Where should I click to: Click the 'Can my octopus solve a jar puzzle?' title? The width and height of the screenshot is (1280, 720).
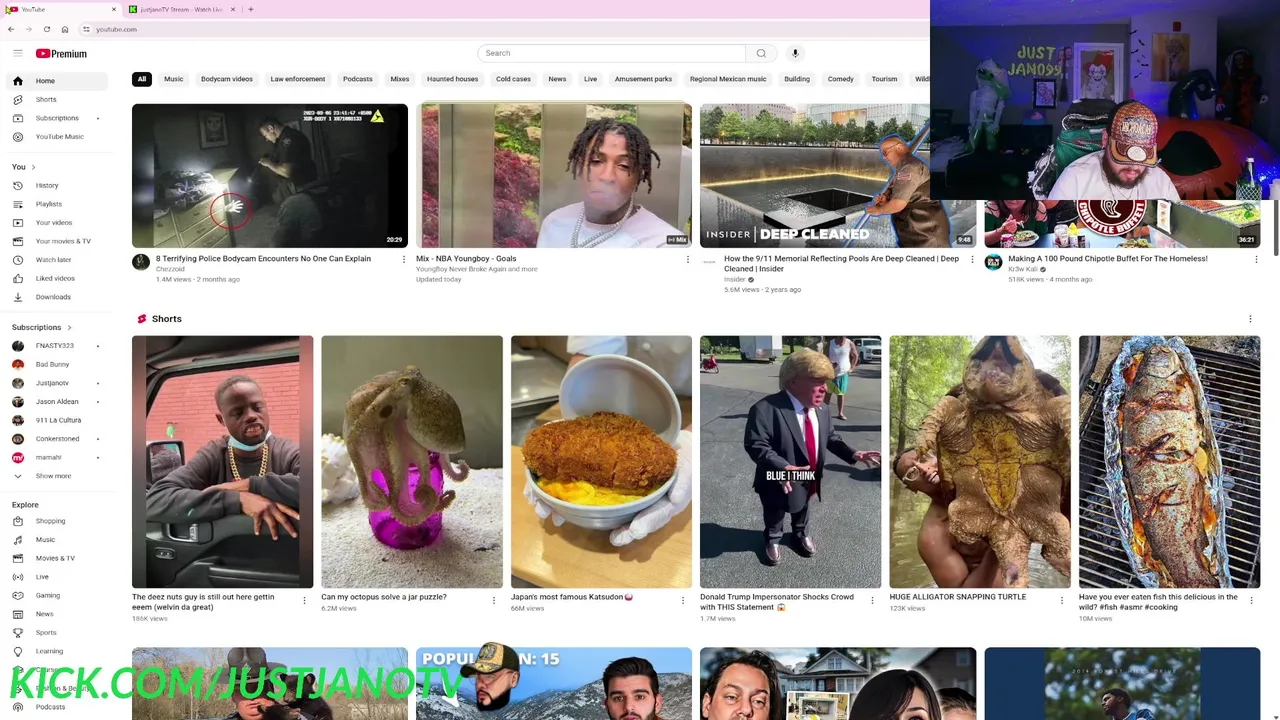[384, 597]
